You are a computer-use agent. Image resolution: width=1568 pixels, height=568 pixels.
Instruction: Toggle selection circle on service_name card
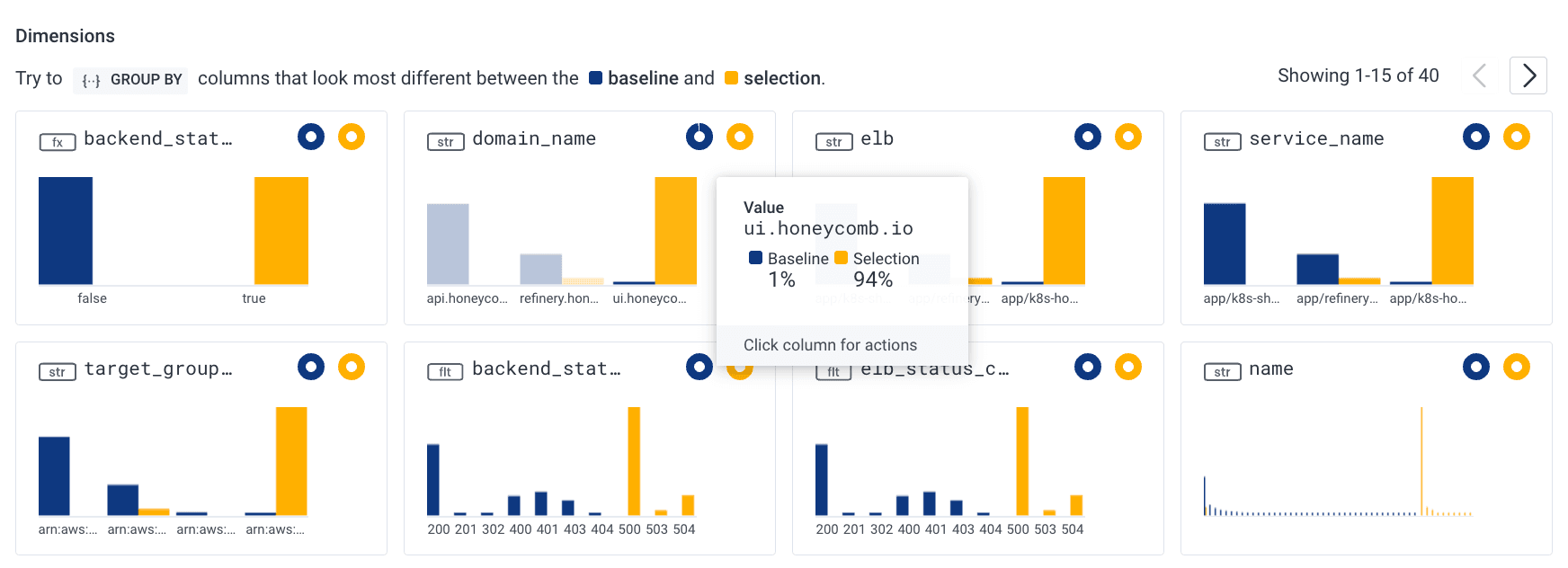point(1516,137)
